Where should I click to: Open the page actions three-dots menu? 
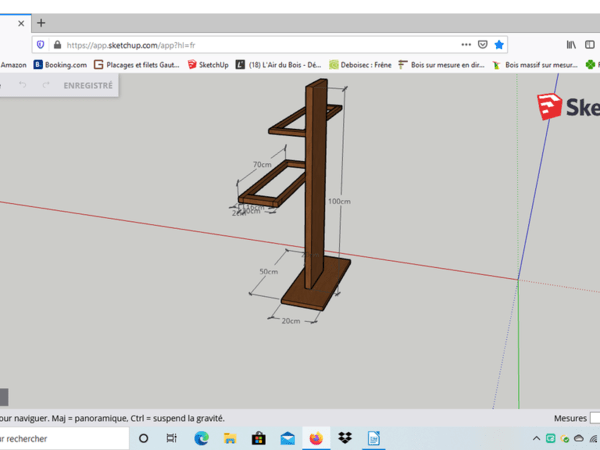(465, 45)
